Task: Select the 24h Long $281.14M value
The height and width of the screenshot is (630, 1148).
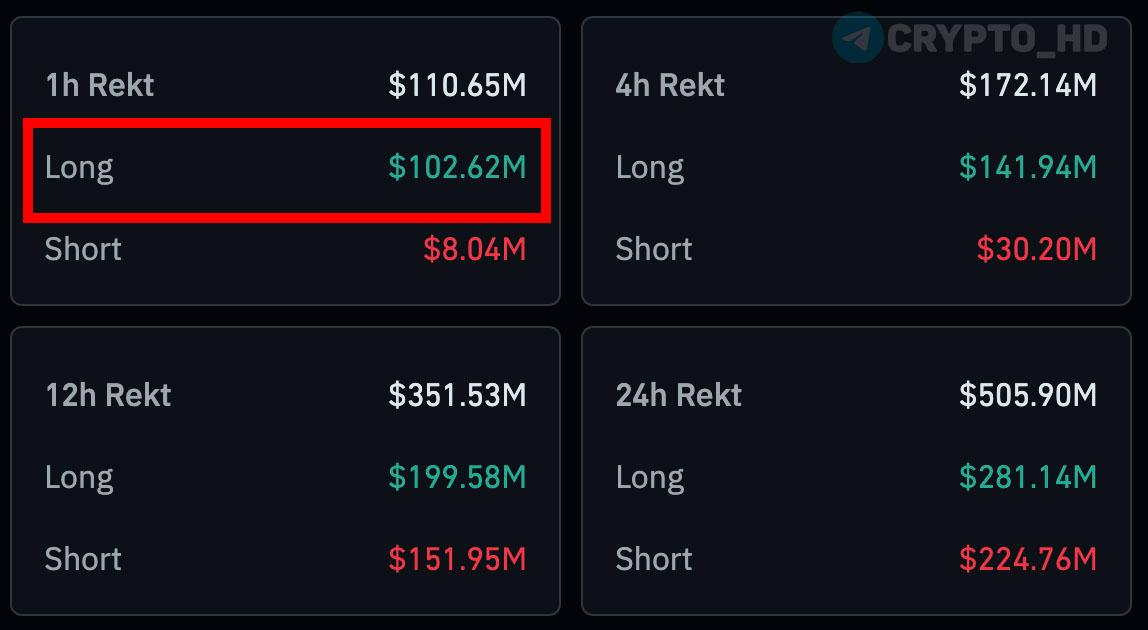Action: click(x=1028, y=477)
